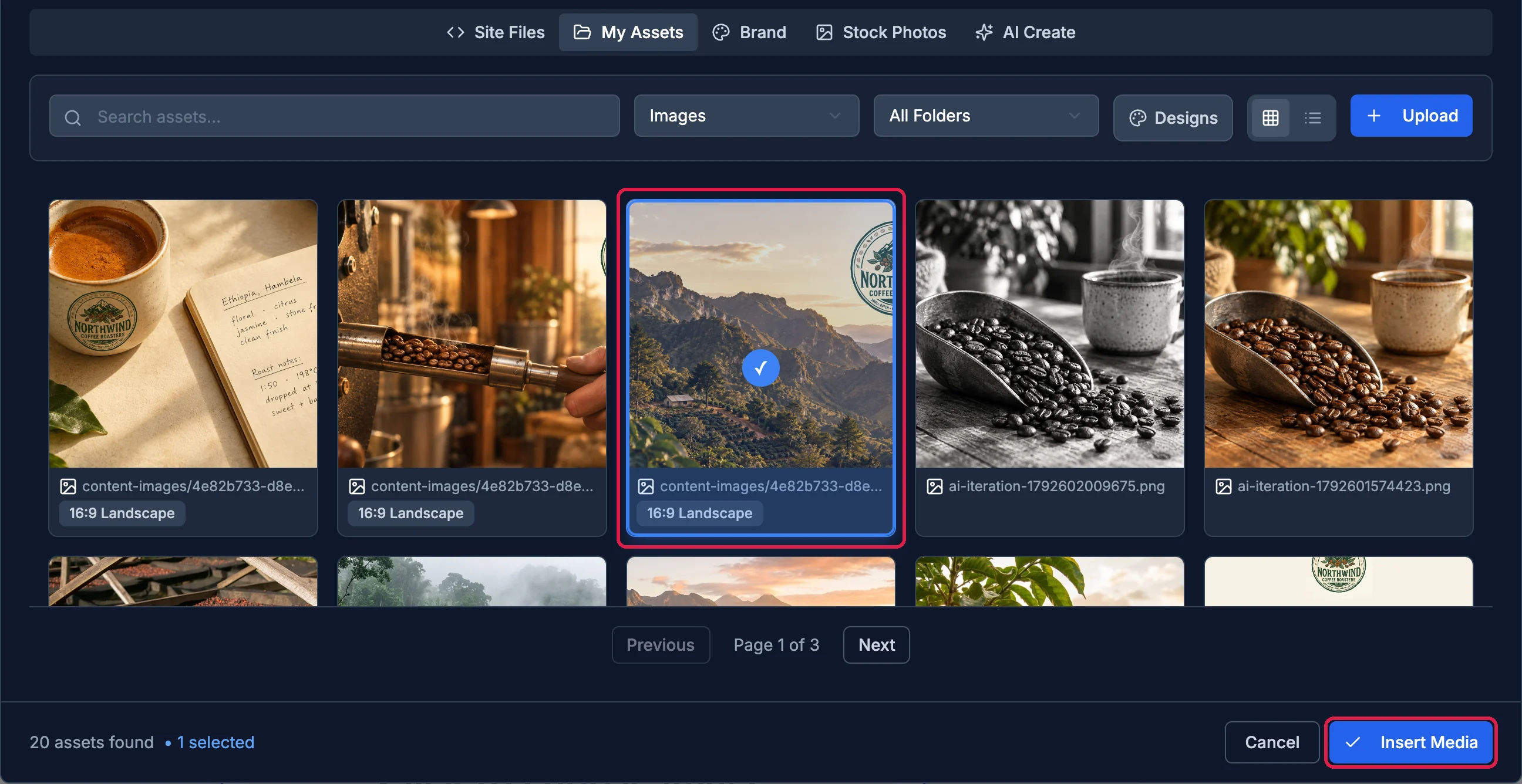Image resolution: width=1522 pixels, height=784 pixels.
Task: Click the search magnifier icon
Action: (73, 117)
